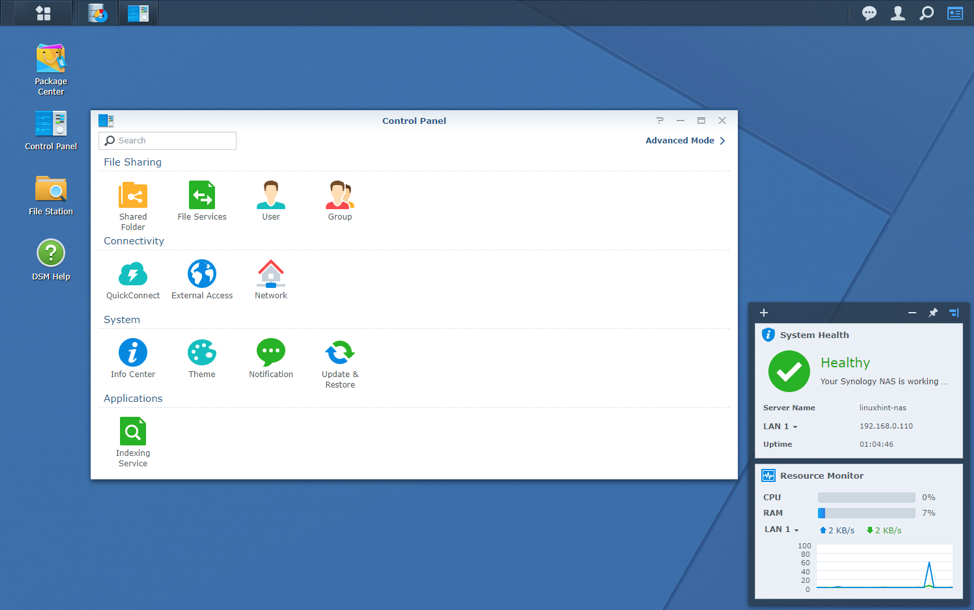Maximize the Control Panel window
The image size is (974, 610).
pyautogui.click(x=701, y=121)
